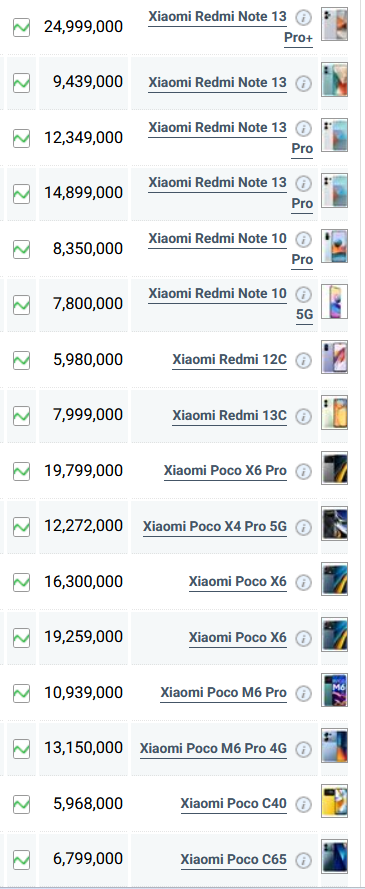Click info icon next to Redmi Note 13 Pro+
This screenshot has height=889, width=365.
coord(304,18)
